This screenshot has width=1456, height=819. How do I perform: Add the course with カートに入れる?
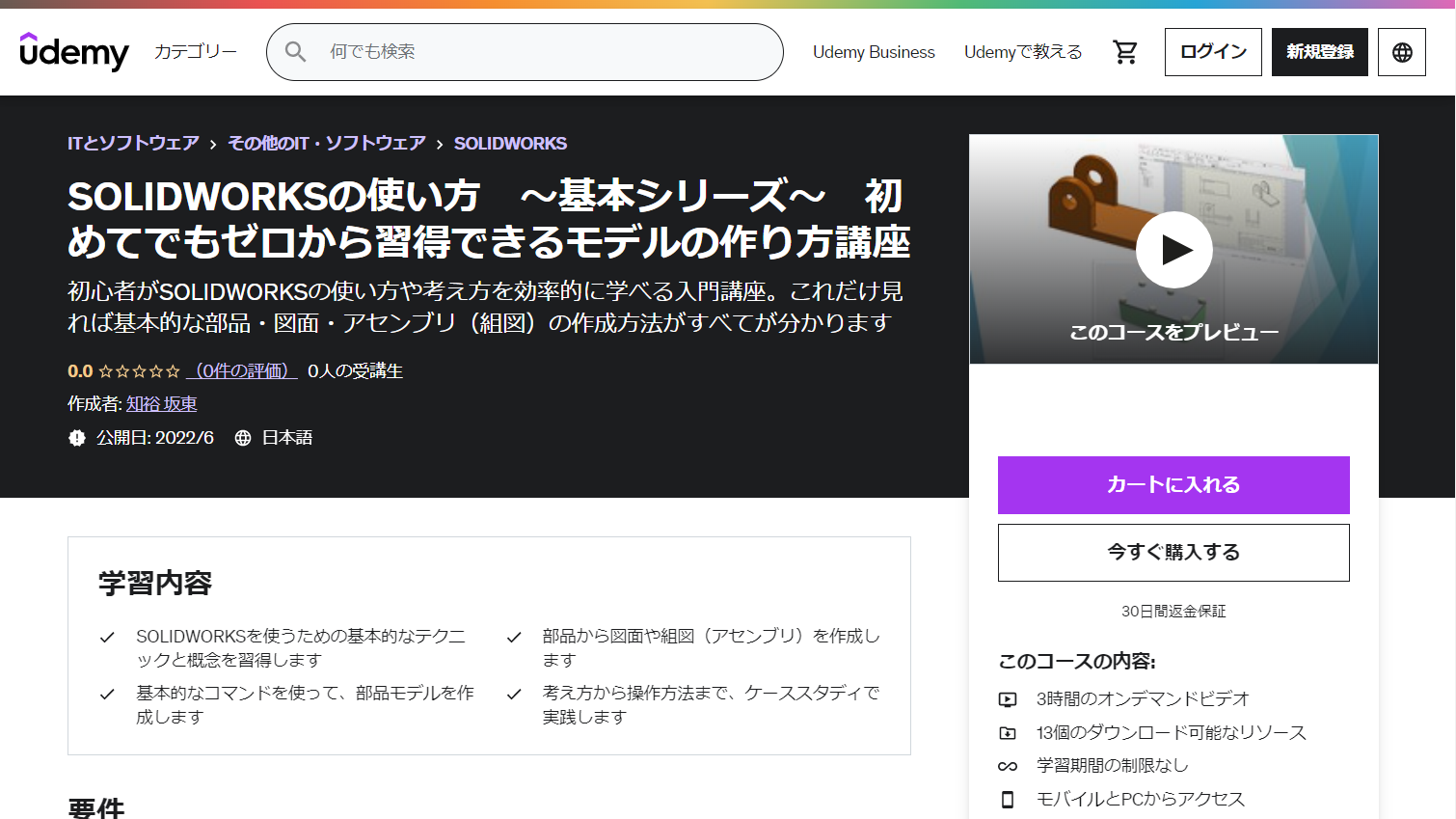1173,485
